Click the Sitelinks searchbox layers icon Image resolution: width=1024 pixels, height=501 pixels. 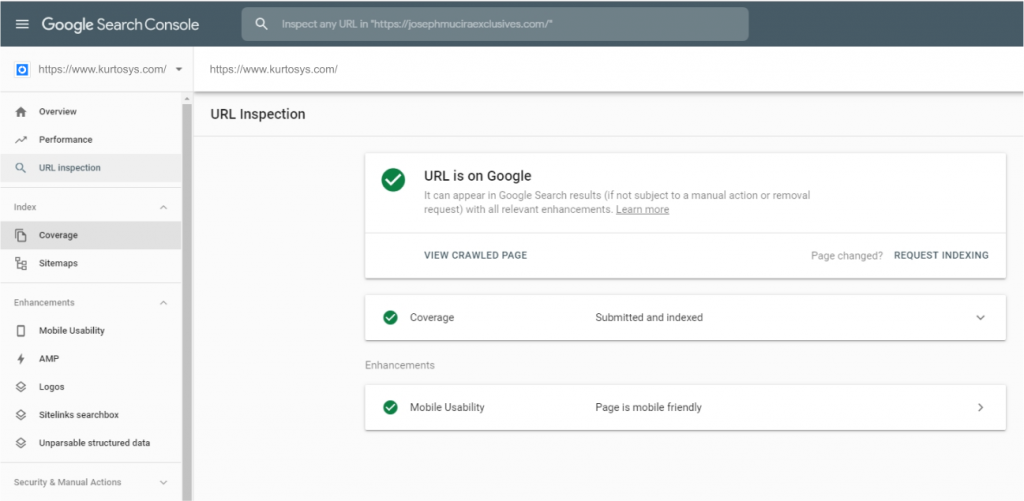21,415
